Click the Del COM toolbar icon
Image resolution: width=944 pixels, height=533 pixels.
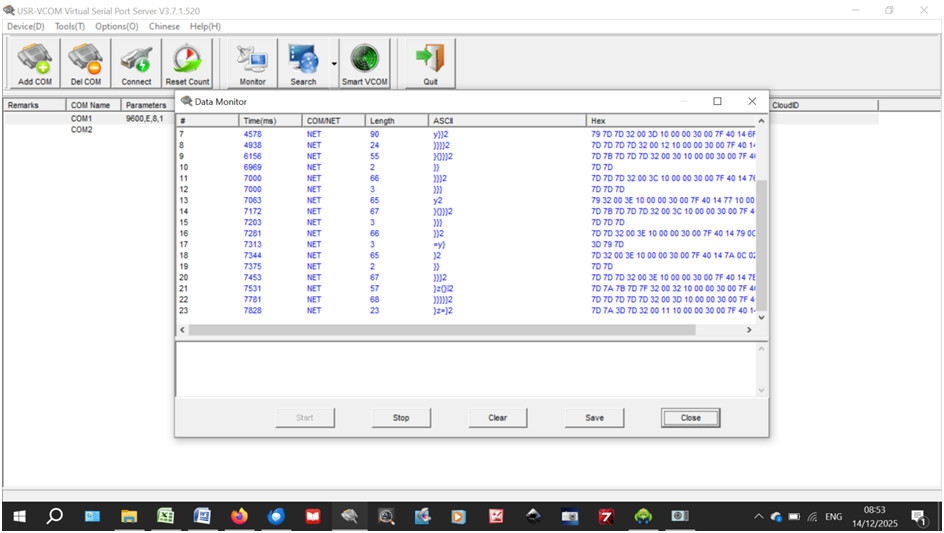coord(85,64)
